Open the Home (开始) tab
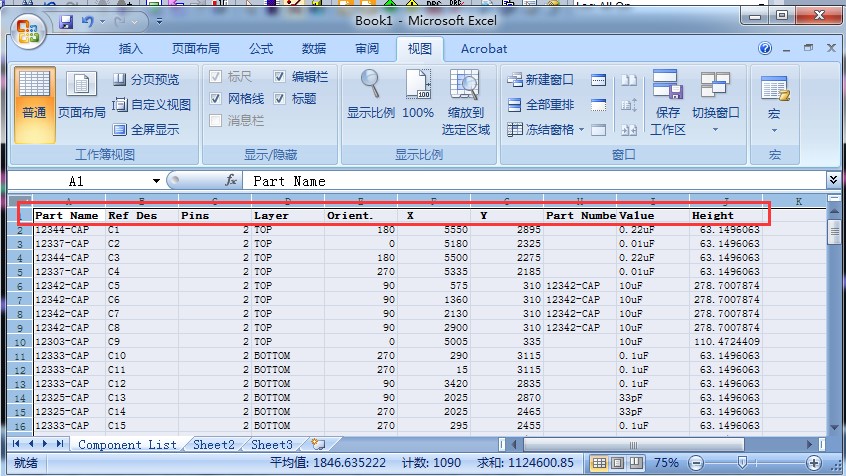 [78, 49]
